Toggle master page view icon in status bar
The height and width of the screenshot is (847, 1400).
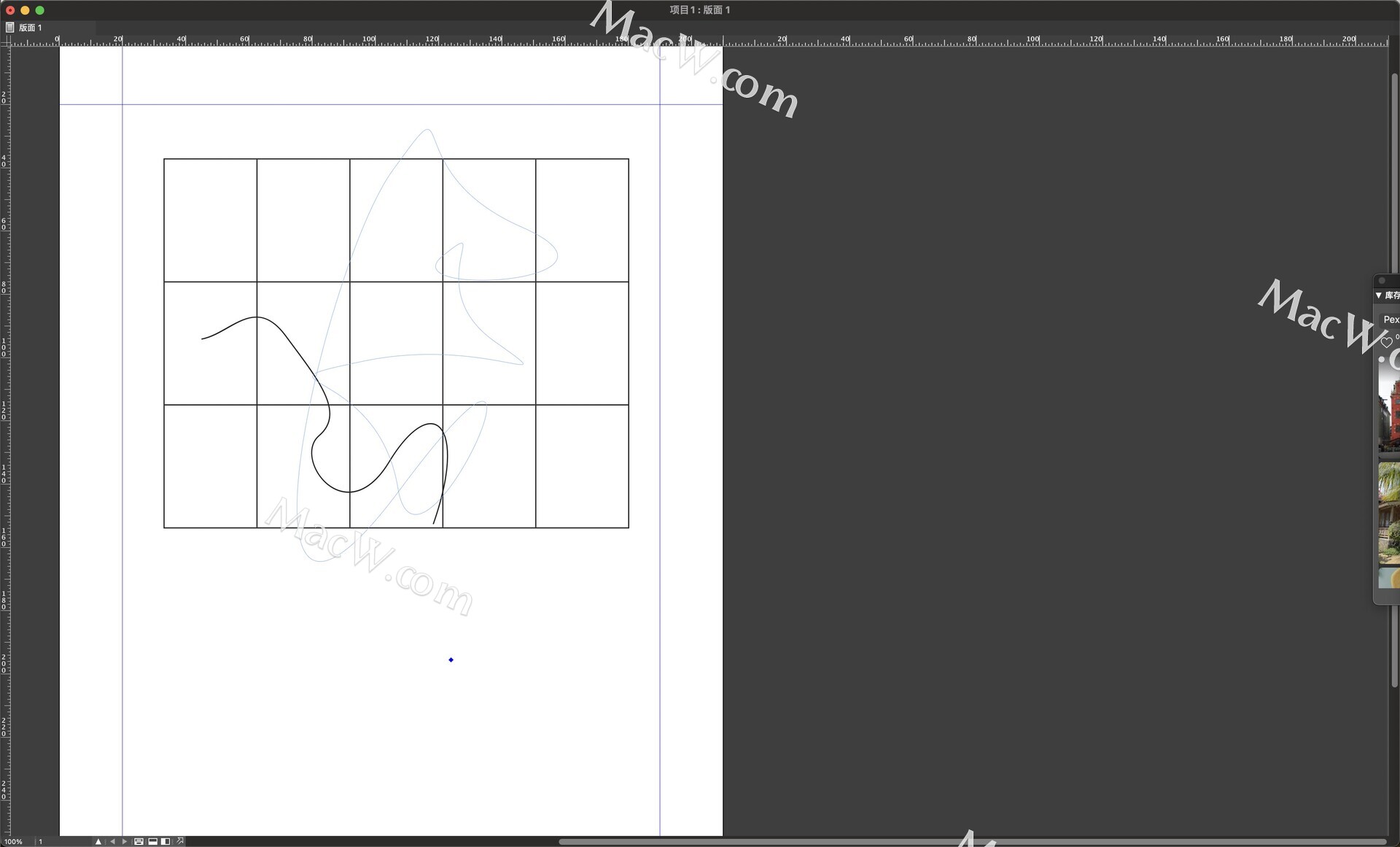point(139,841)
